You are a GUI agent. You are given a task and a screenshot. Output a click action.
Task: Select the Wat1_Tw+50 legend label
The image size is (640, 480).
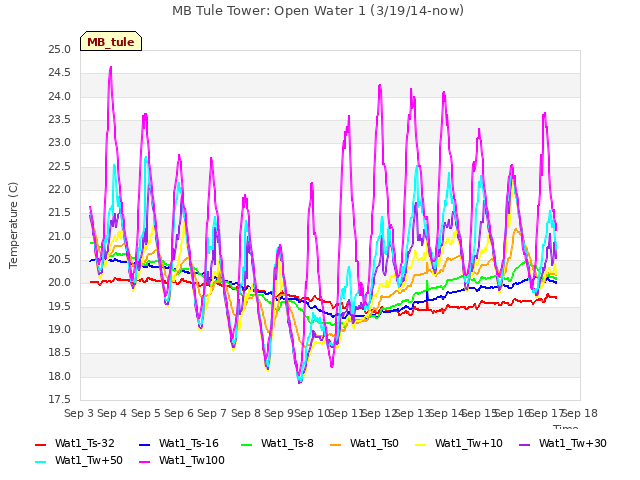[89, 460]
